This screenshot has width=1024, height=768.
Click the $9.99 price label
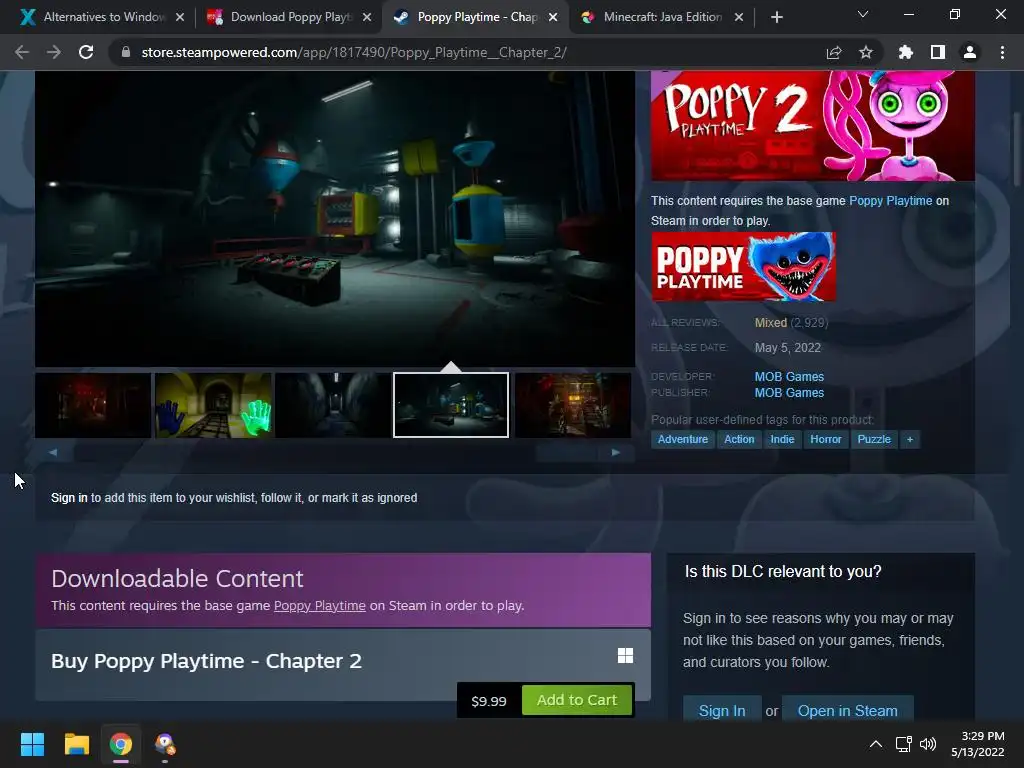[488, 701]
